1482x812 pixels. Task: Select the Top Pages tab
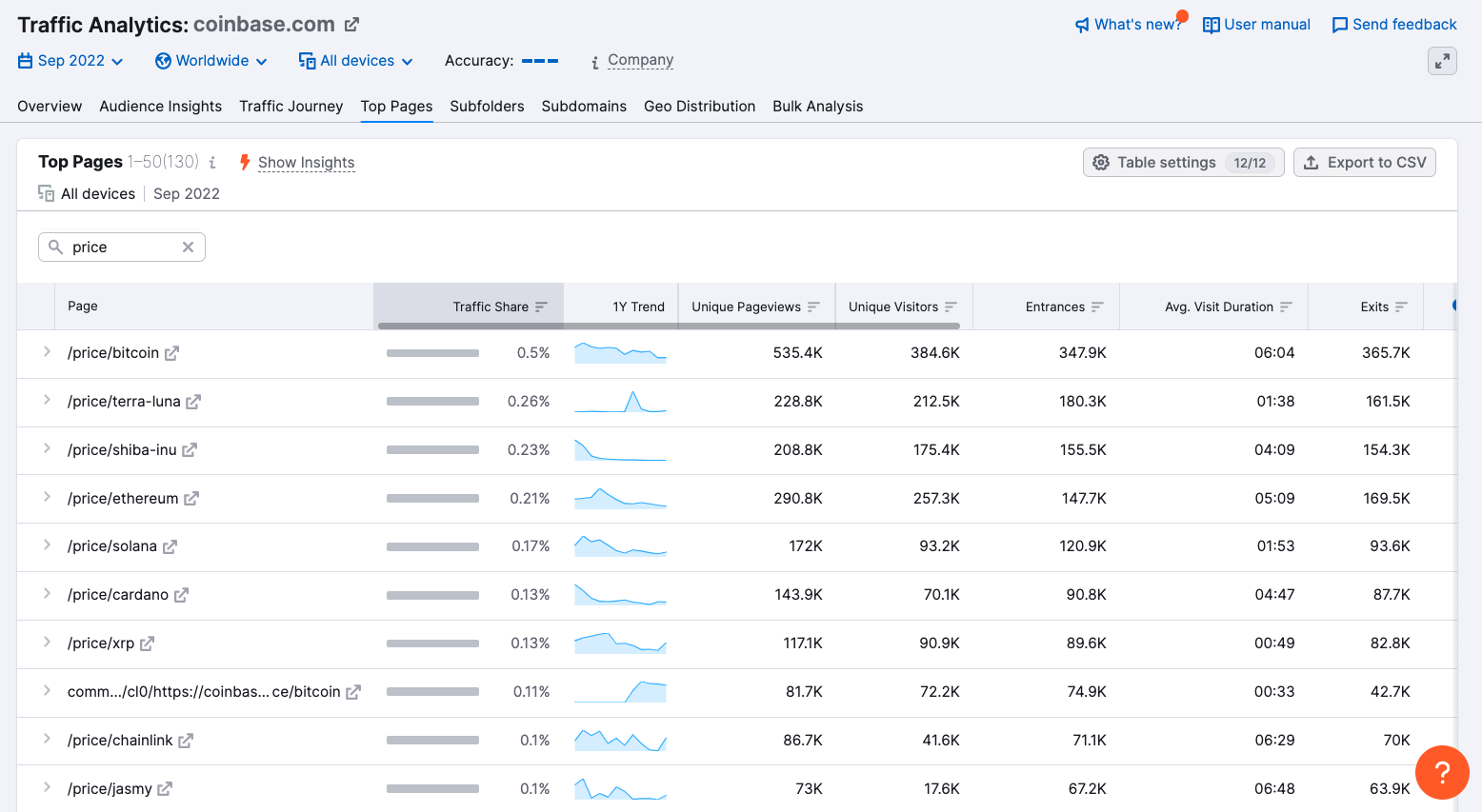point(396,107)
